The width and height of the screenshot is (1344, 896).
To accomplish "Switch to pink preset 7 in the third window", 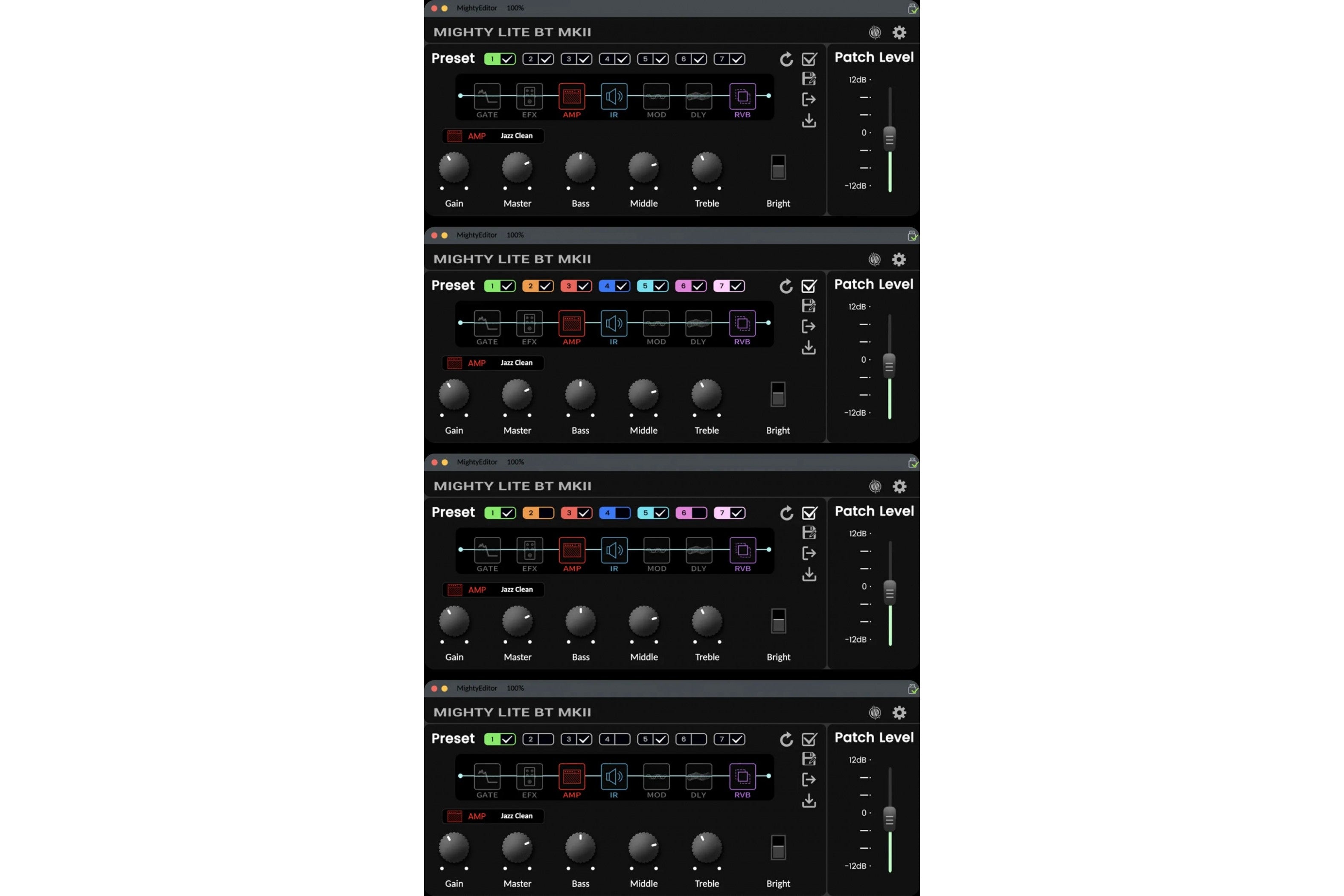I will [x=722, y=512].
